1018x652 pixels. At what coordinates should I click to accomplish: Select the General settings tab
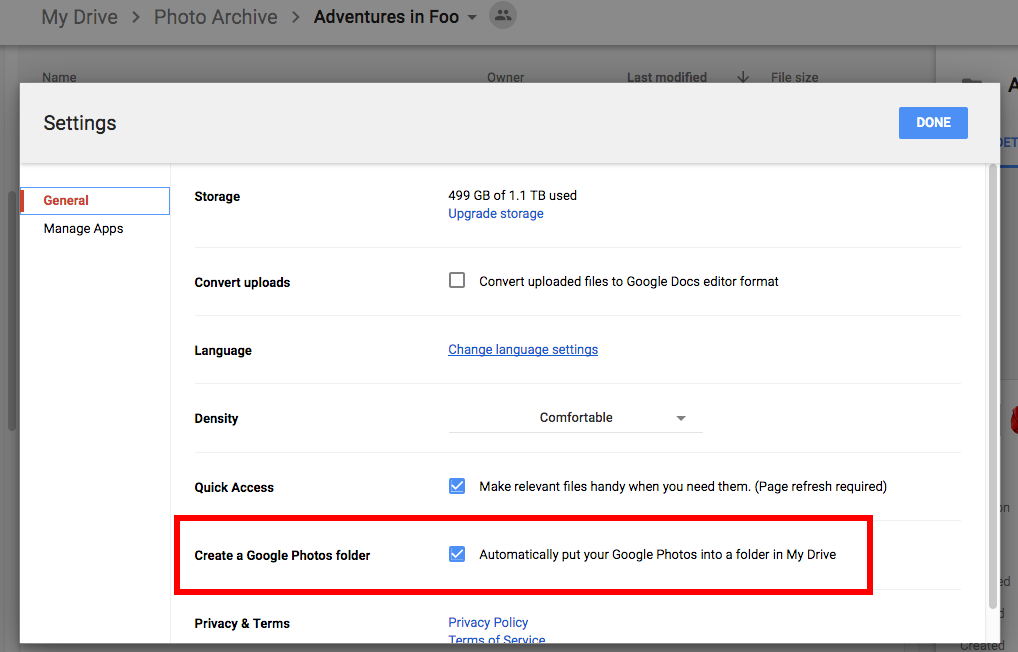pos(66,200)
